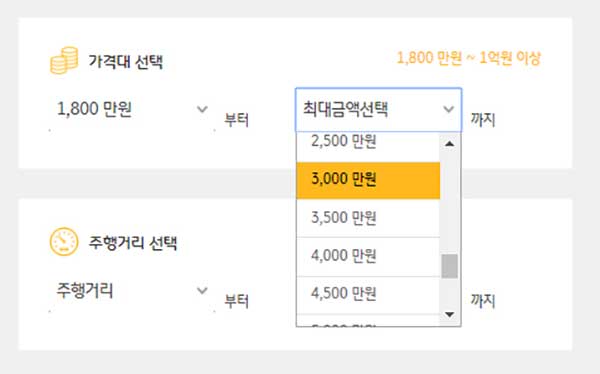Click the speedometer mileage icon
The height and width of the screenshot is (374, 600).
tap(64, 242)
